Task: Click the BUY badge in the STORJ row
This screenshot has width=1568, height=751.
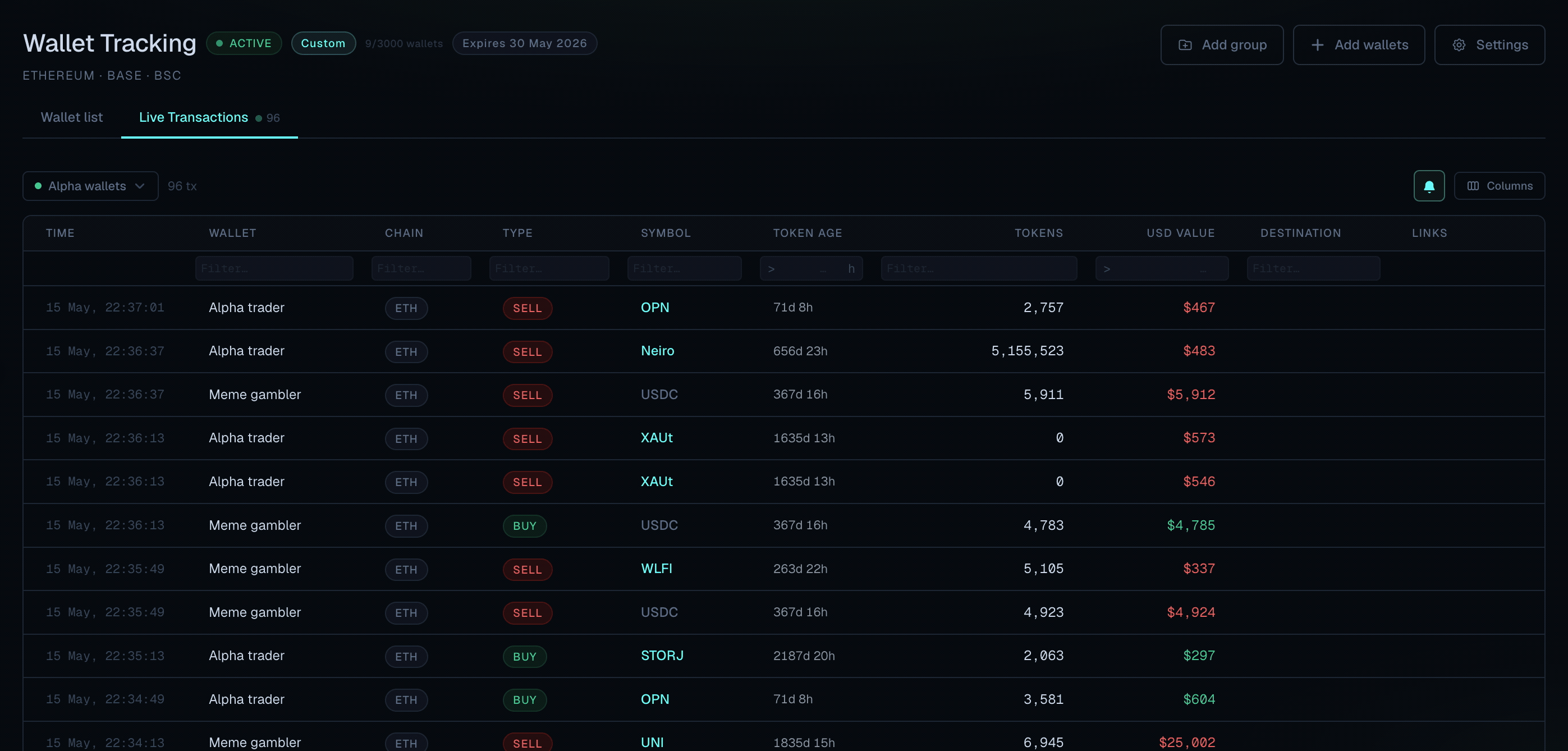Action: pyautogui.click(x=525, y=657)
